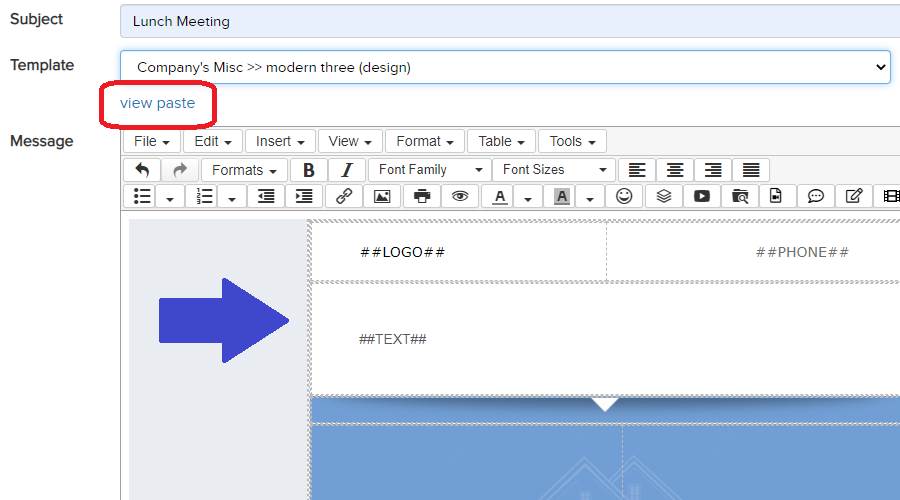This screenshot has width=900, height=500.
Task: Justify the text
Action: (x=750, y=170)
